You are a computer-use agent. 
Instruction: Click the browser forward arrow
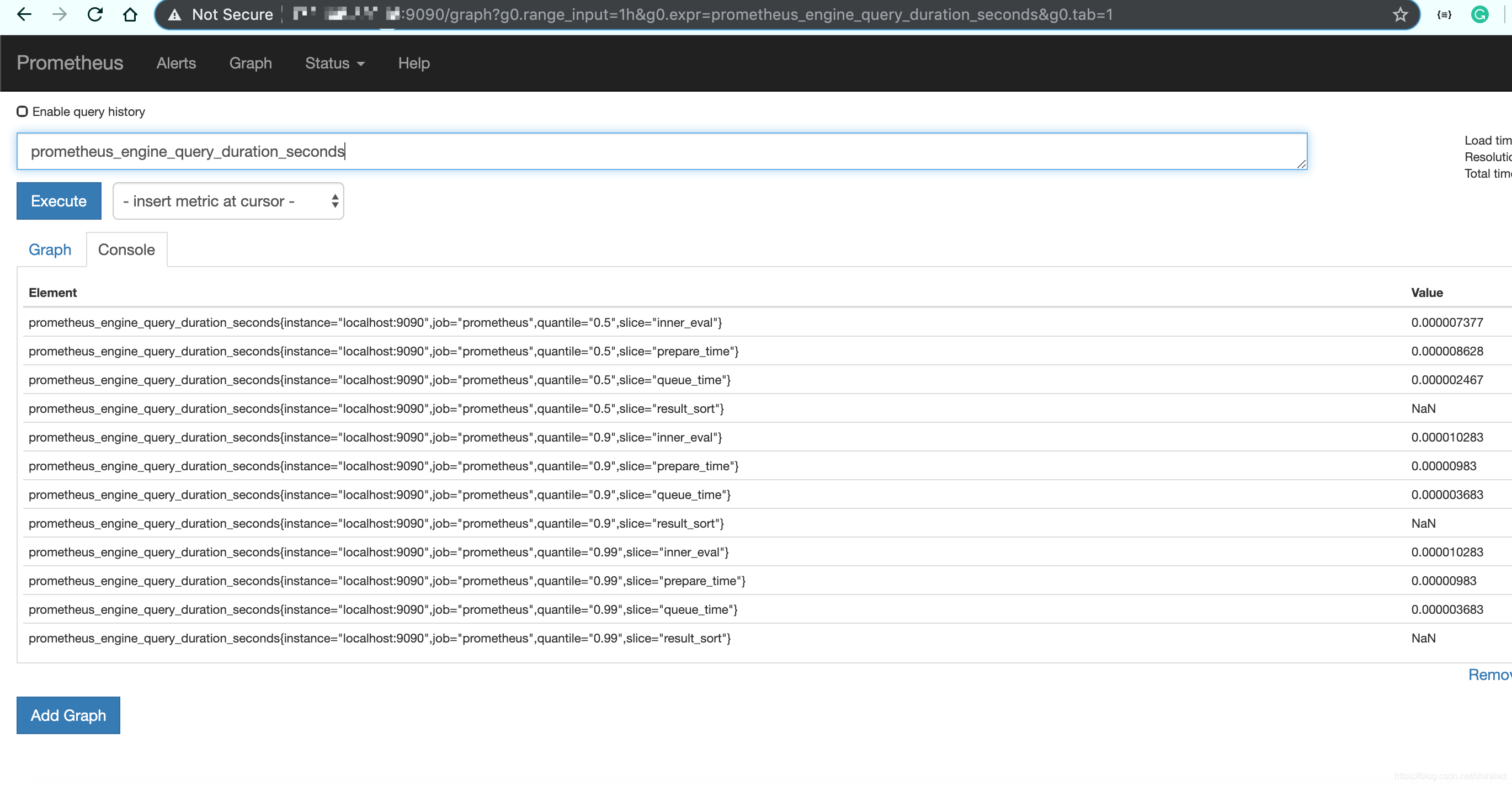(x=59, y=14)
